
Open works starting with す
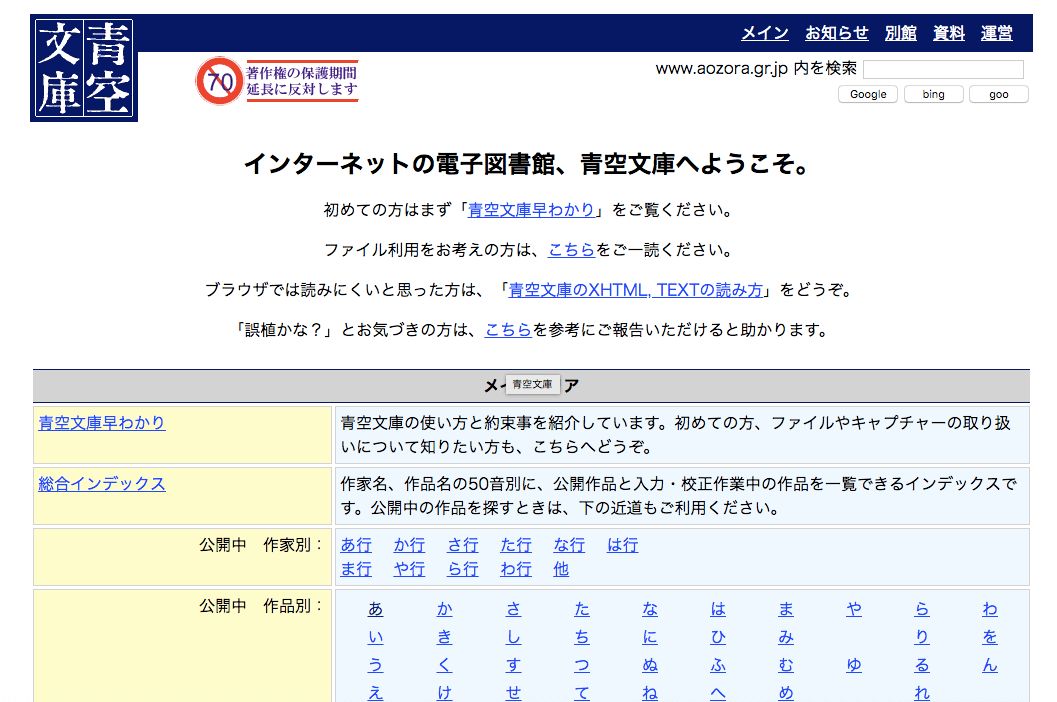(513, 666)
